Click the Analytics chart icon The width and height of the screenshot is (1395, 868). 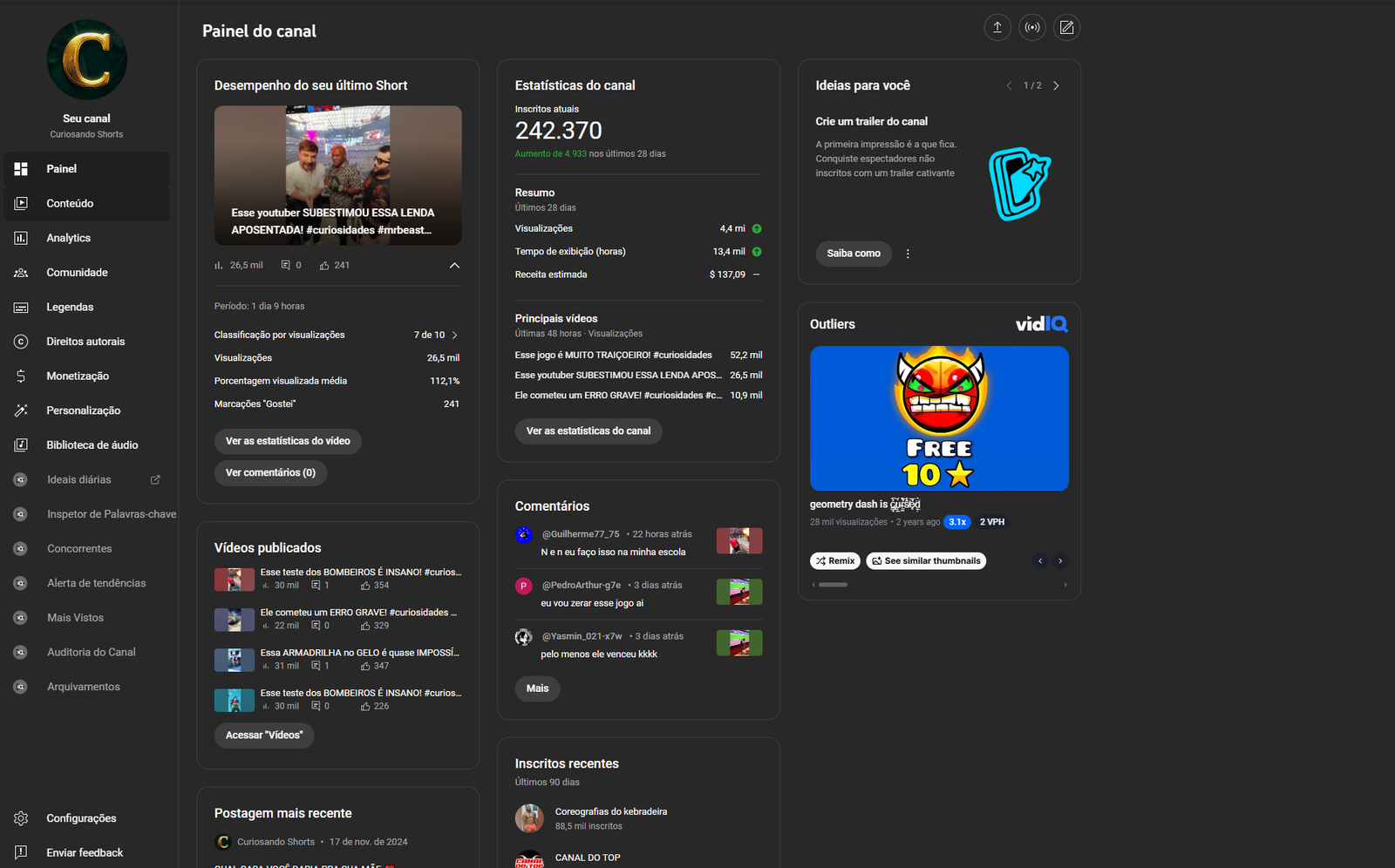click(x=21, y=238)
